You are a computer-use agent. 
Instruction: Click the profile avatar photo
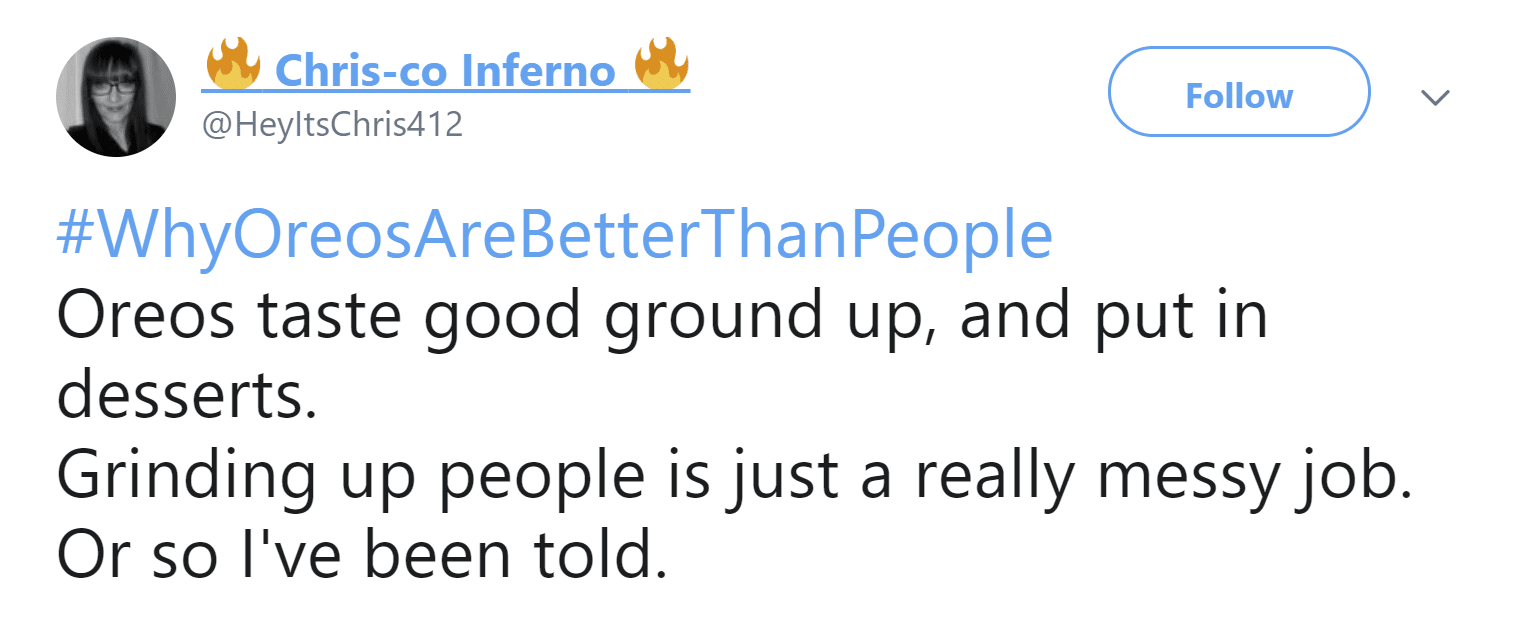click(115, 97)
